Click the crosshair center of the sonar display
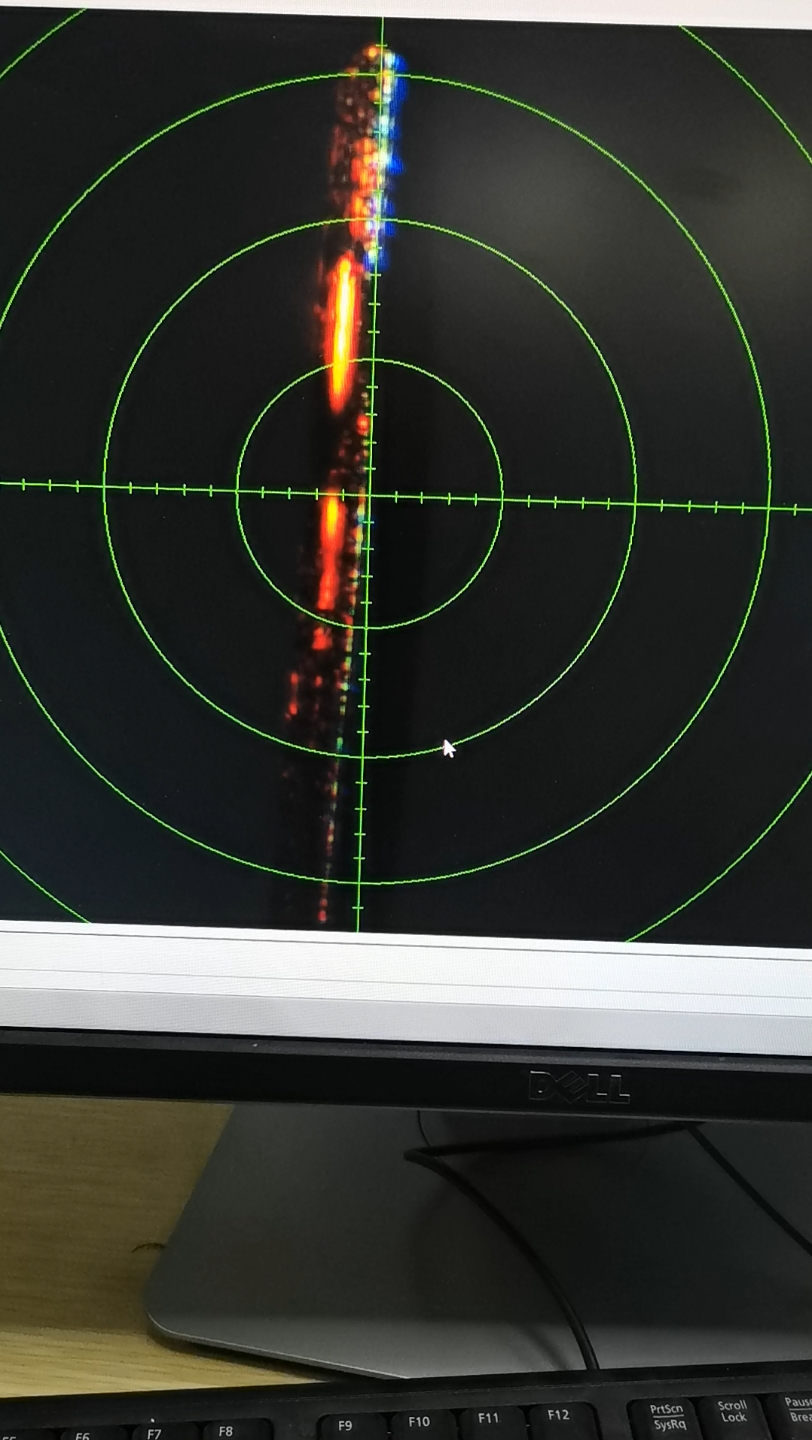Viewport: 812px width, 1440px height. coord(369,495)
